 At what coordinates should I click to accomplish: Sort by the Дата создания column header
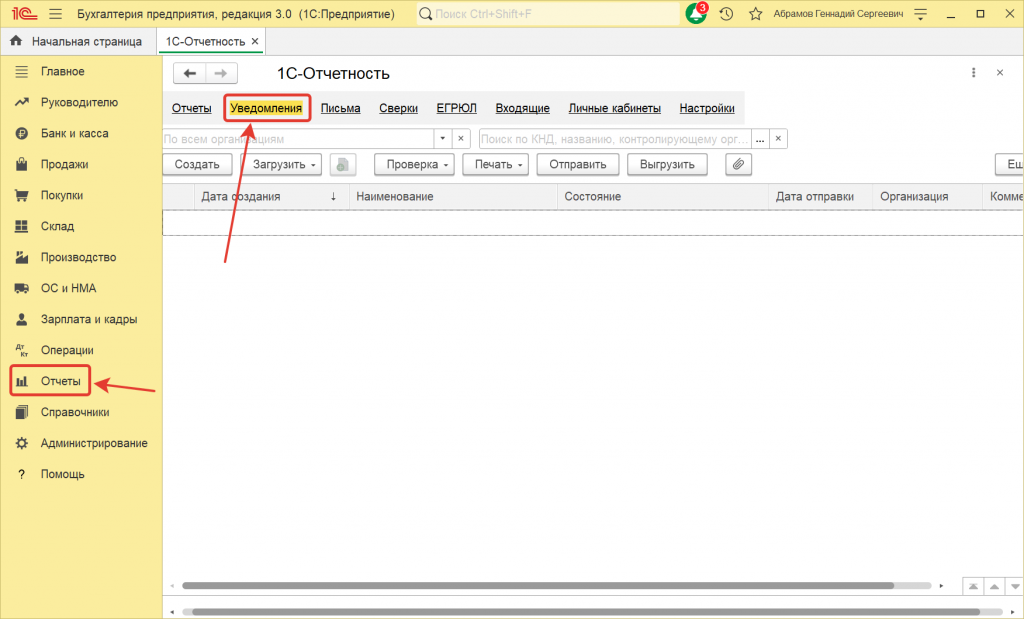(240, 197)
